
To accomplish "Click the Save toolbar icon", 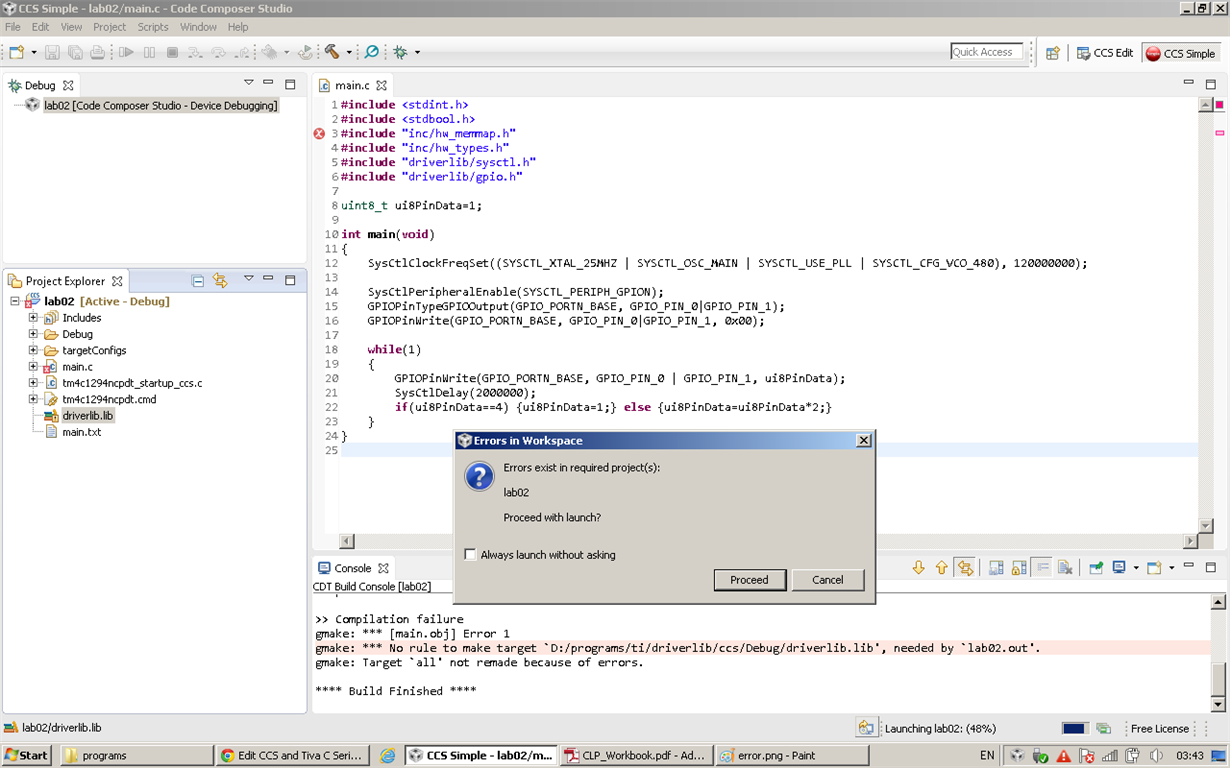I will tap(52, 52).
